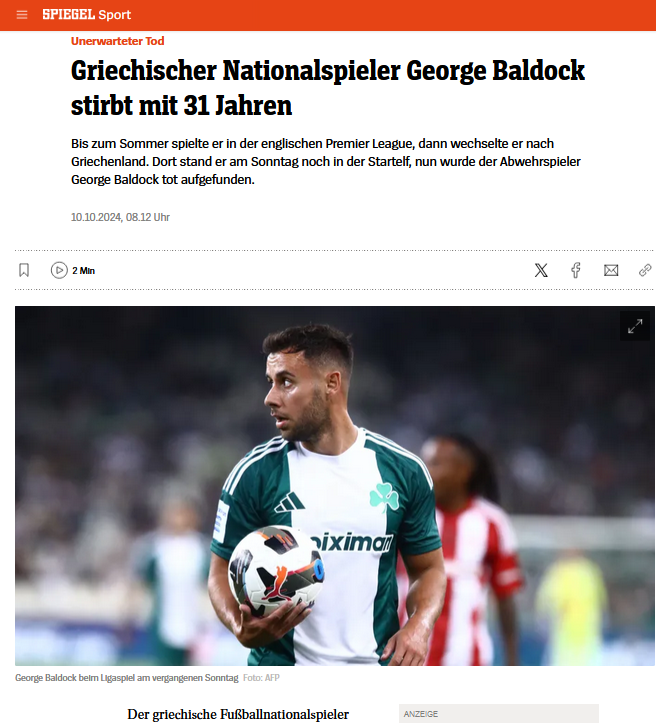Click the Unerwarteter Tod kicker label
The height and width of the screenshot is (723, 656).
point(118,41)
